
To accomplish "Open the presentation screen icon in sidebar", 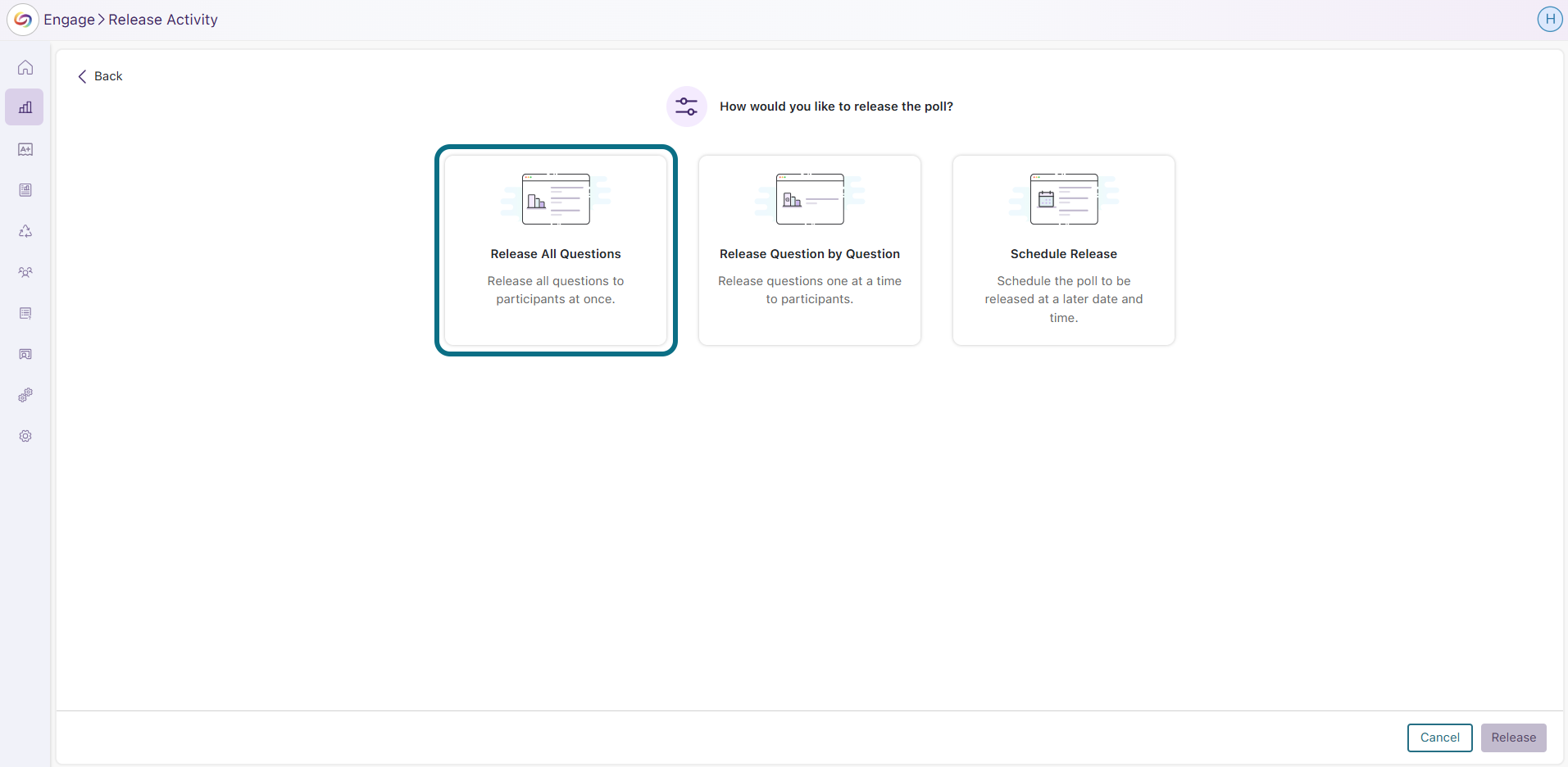I will [x=25, y=354].
